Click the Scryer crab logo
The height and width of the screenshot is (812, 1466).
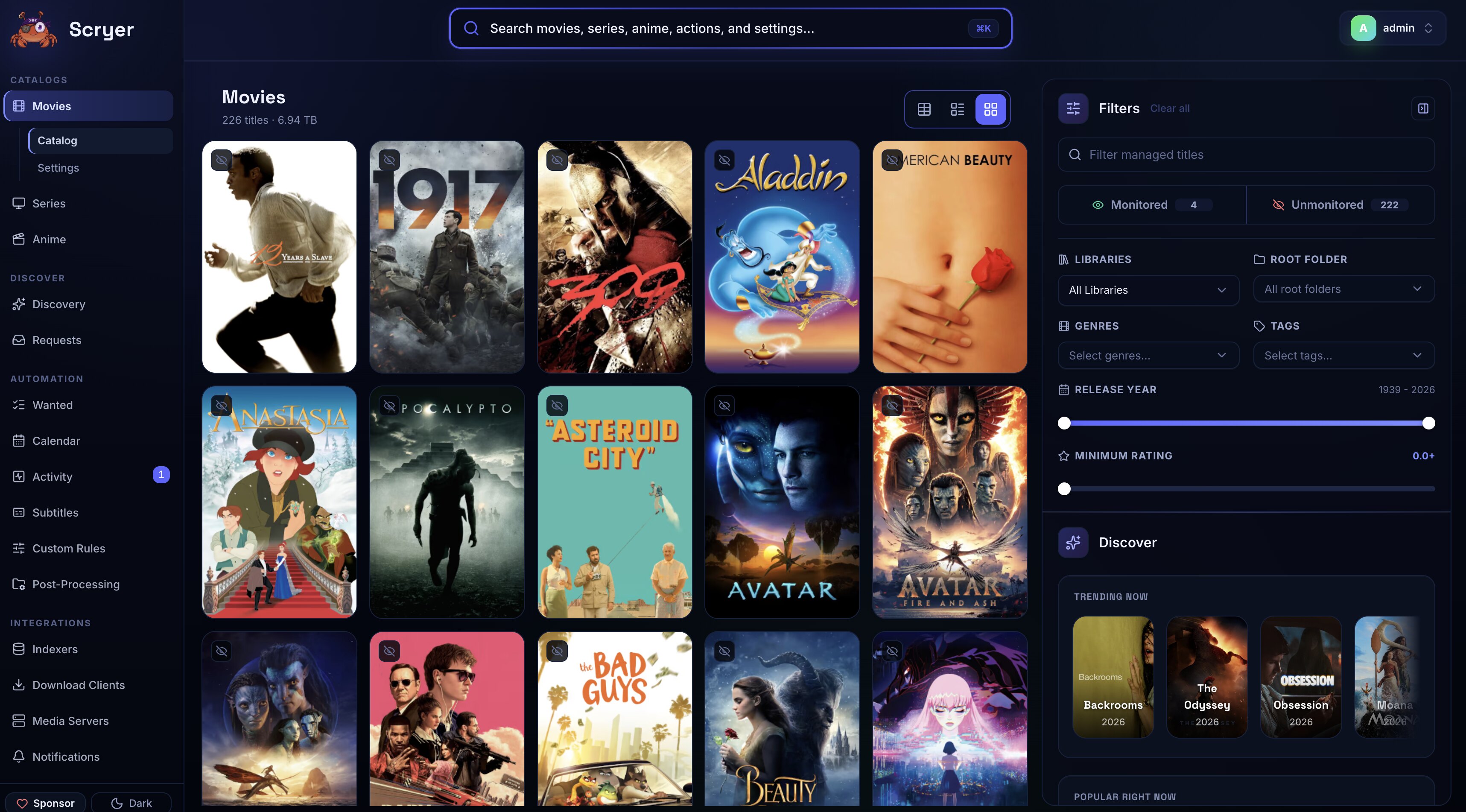[x=34, y=29]
